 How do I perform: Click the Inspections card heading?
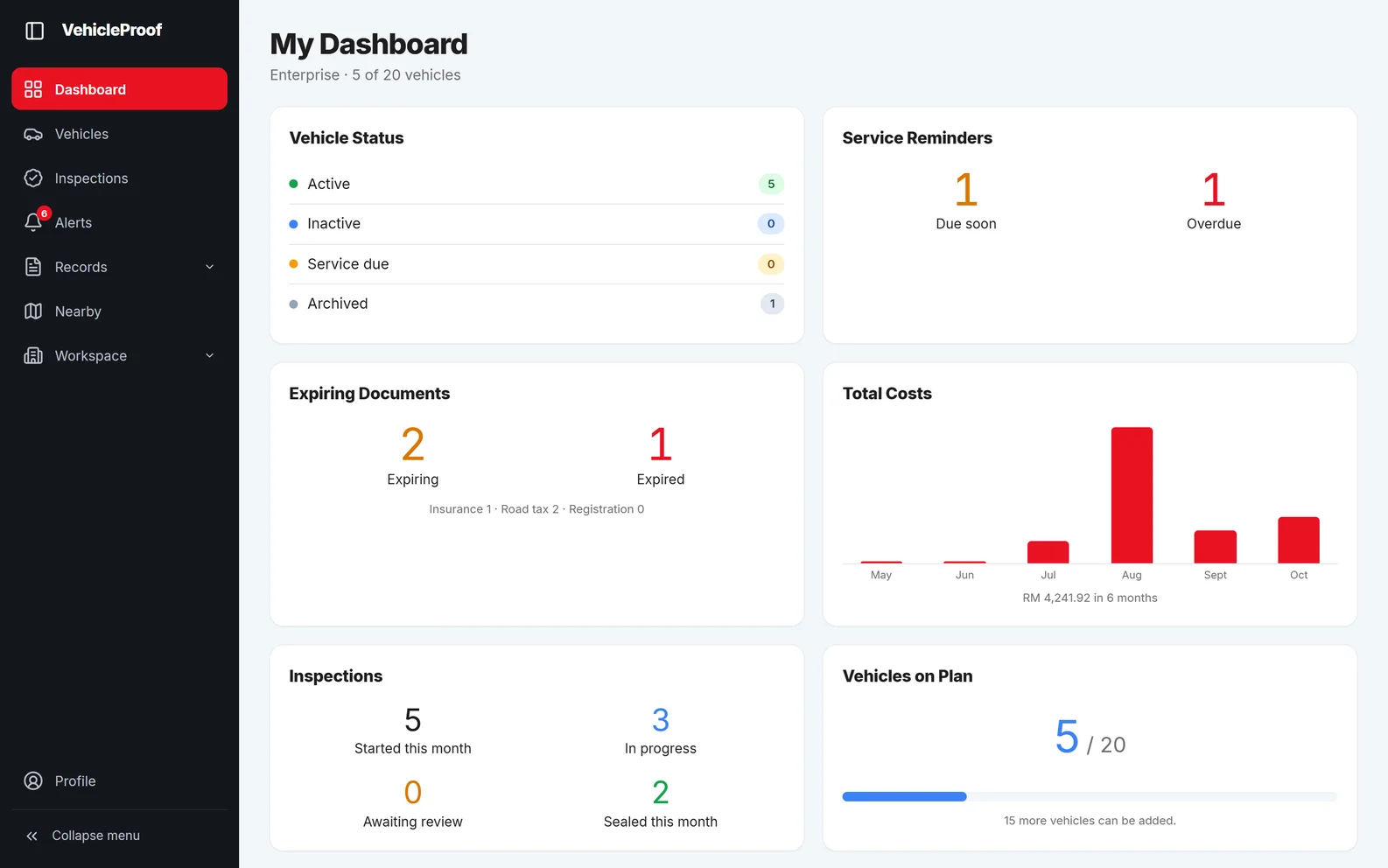tap(335, 676)
